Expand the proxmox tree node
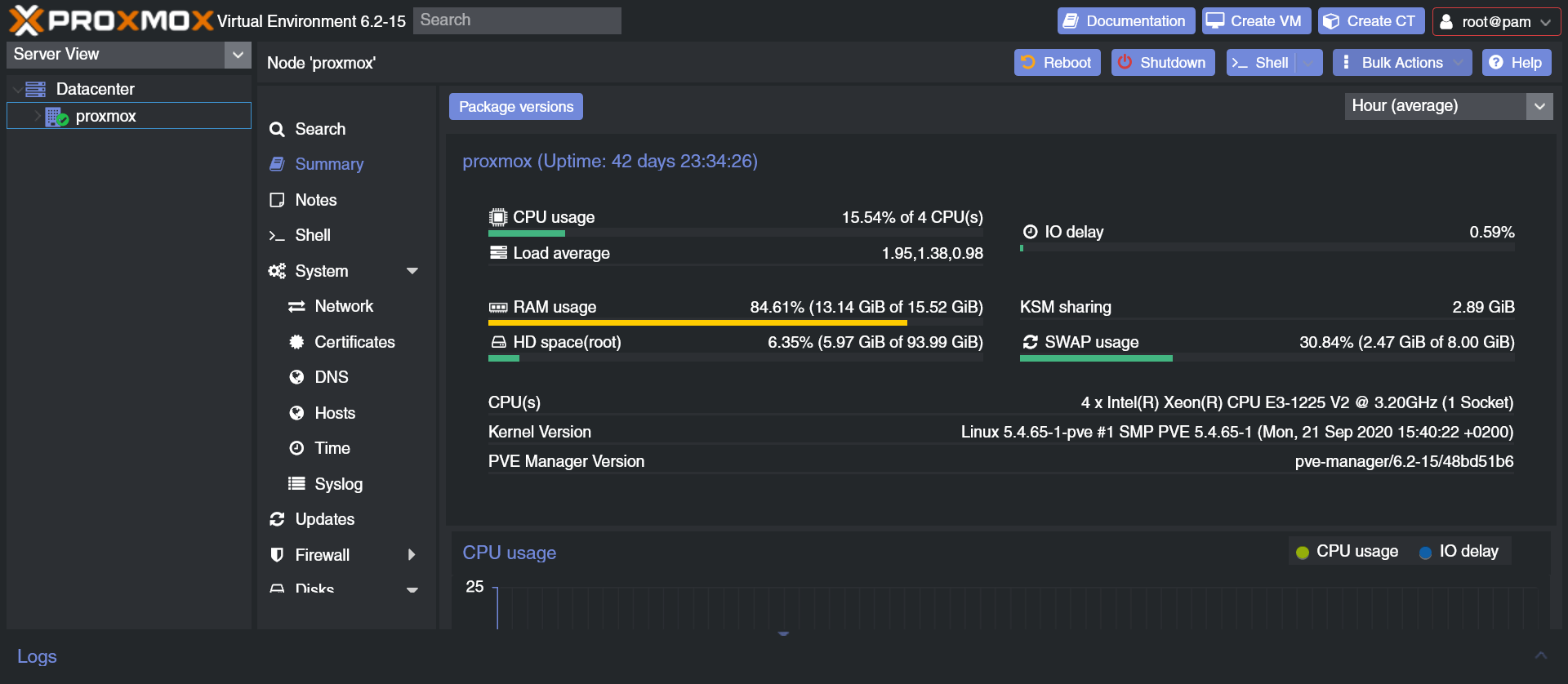 (x=37, y=116)
